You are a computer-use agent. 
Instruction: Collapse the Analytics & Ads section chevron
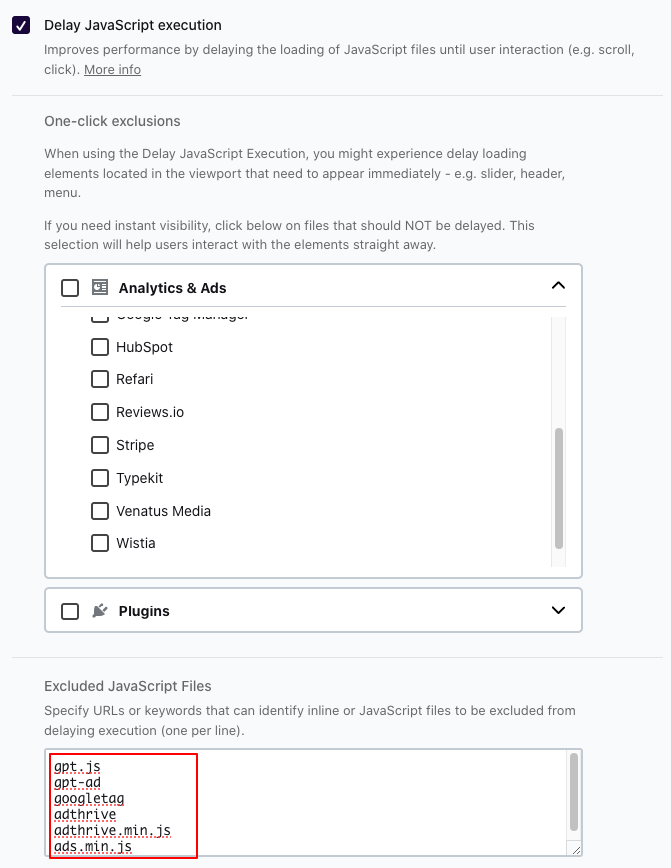[x=558, y=286]
